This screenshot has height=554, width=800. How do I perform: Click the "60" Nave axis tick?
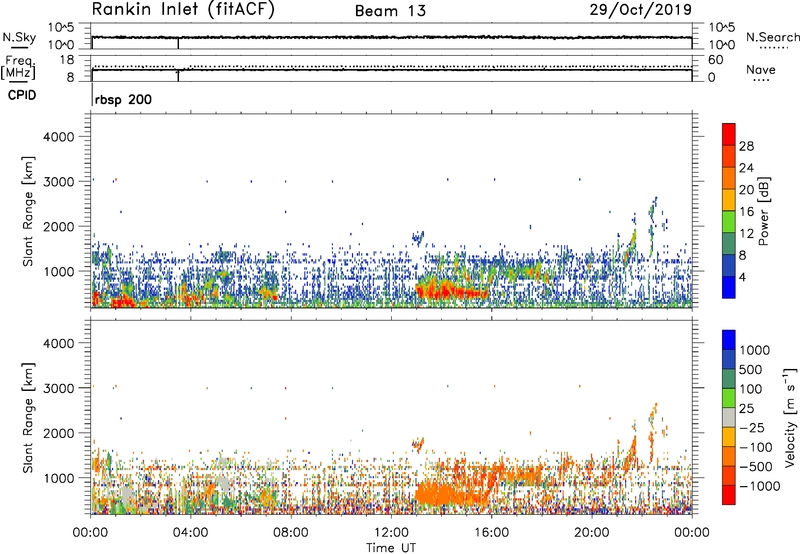pos(715,60)
